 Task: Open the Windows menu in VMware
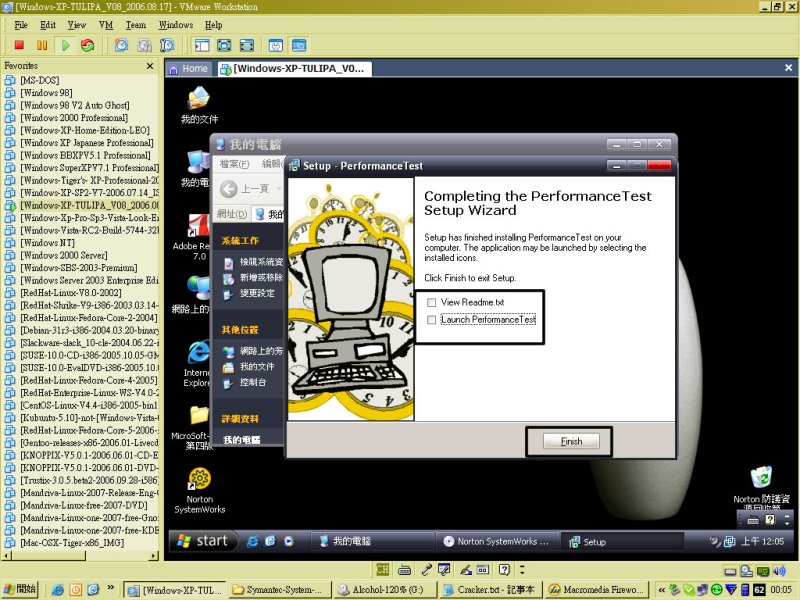pyautogui.click(x=176, y=24)
